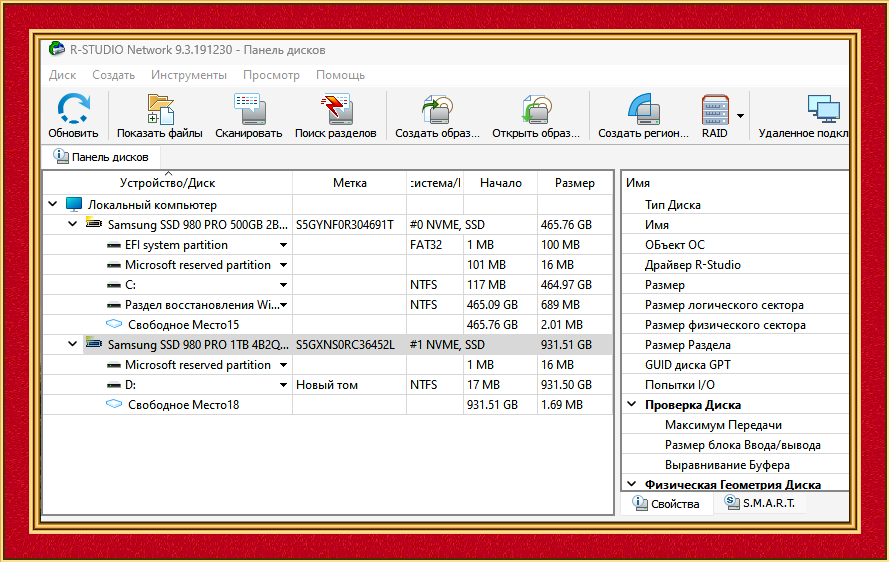Click Размер блока Ввода/вывода property
The height and width of the screenshot is (562, 889).
tap(735, 445)
